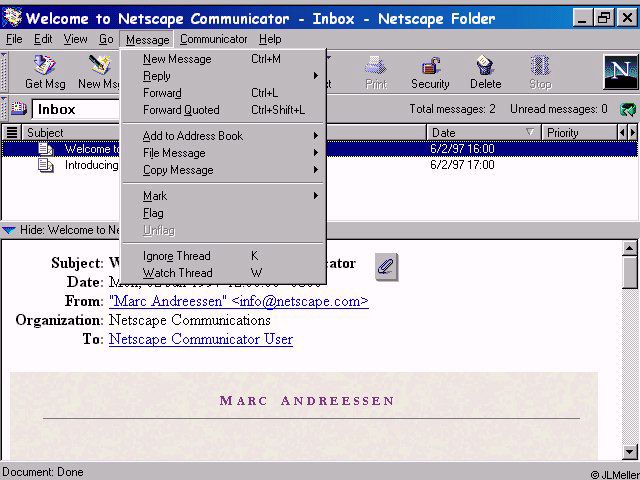
Task: Click message pane scrollbar up arrow
Action: point(630,248)
